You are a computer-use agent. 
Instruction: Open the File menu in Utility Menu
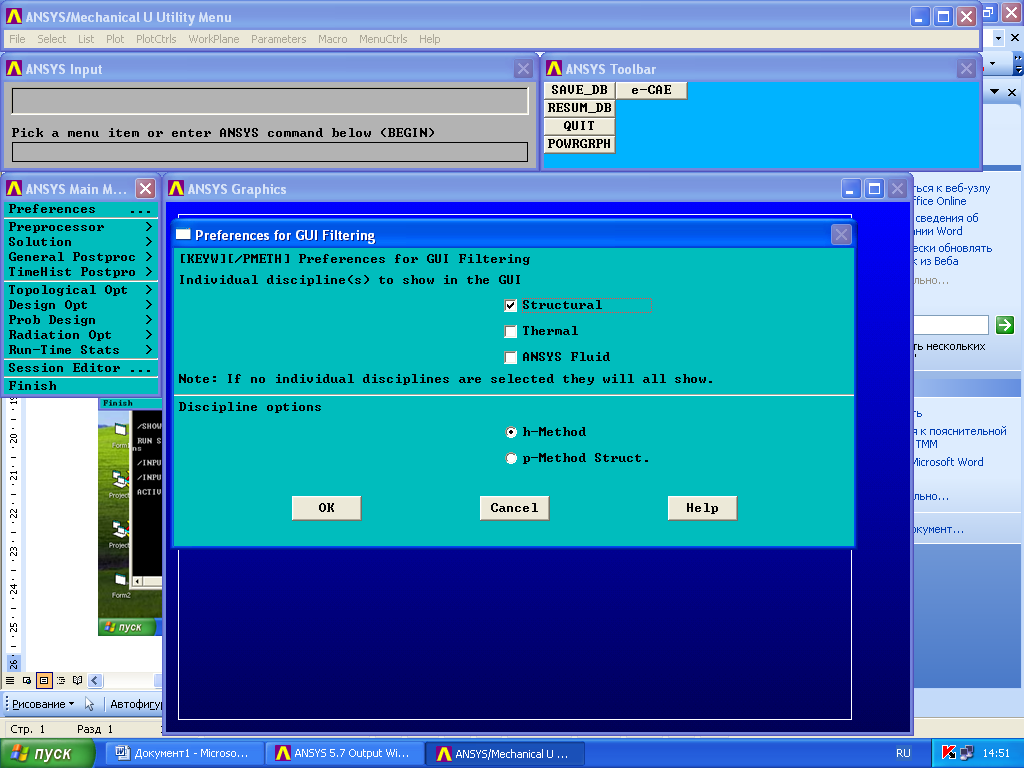coord(17,39)
